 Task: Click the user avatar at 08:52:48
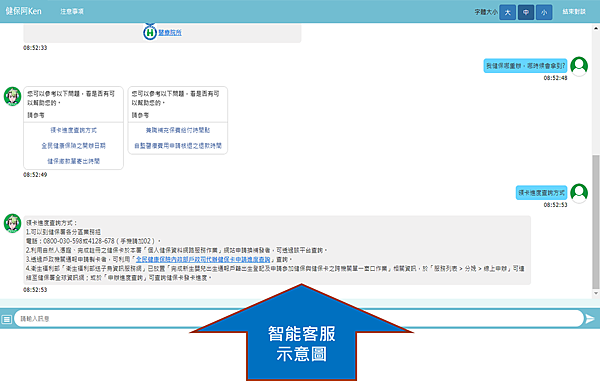[x=579, y=66]
